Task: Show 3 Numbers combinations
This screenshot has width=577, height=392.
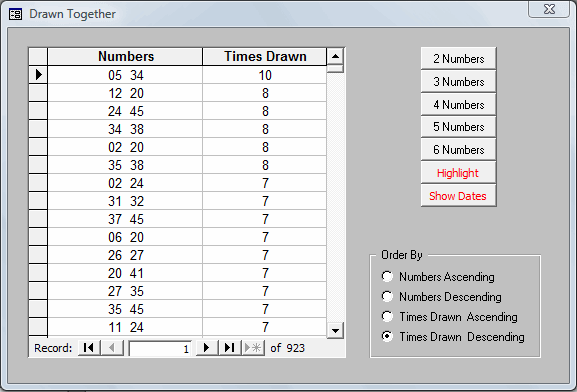Action: [x=459, y=81]
